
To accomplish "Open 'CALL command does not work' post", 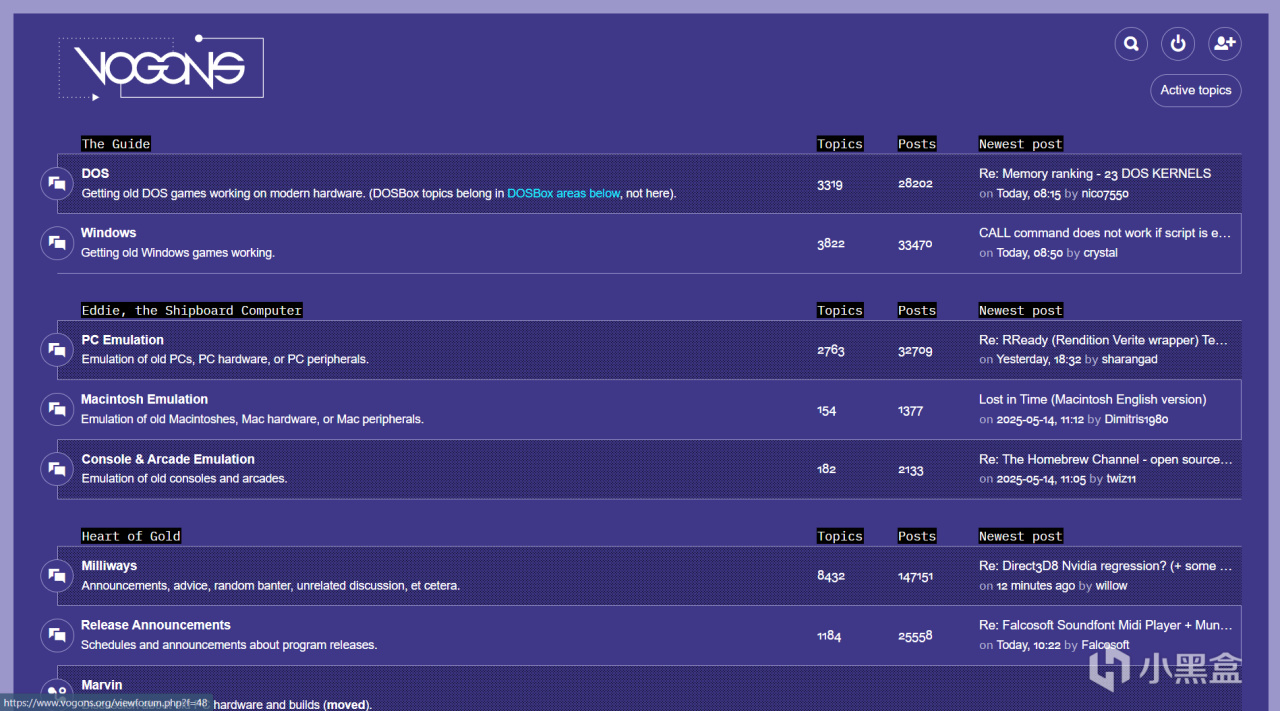I will pyautogui.click(x=1105, y=233).
